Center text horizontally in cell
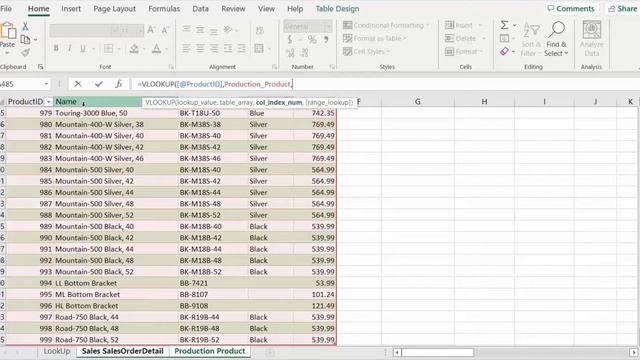Viewport: 640px width, 360px height. pyautogui.click(x=200, y=49)
